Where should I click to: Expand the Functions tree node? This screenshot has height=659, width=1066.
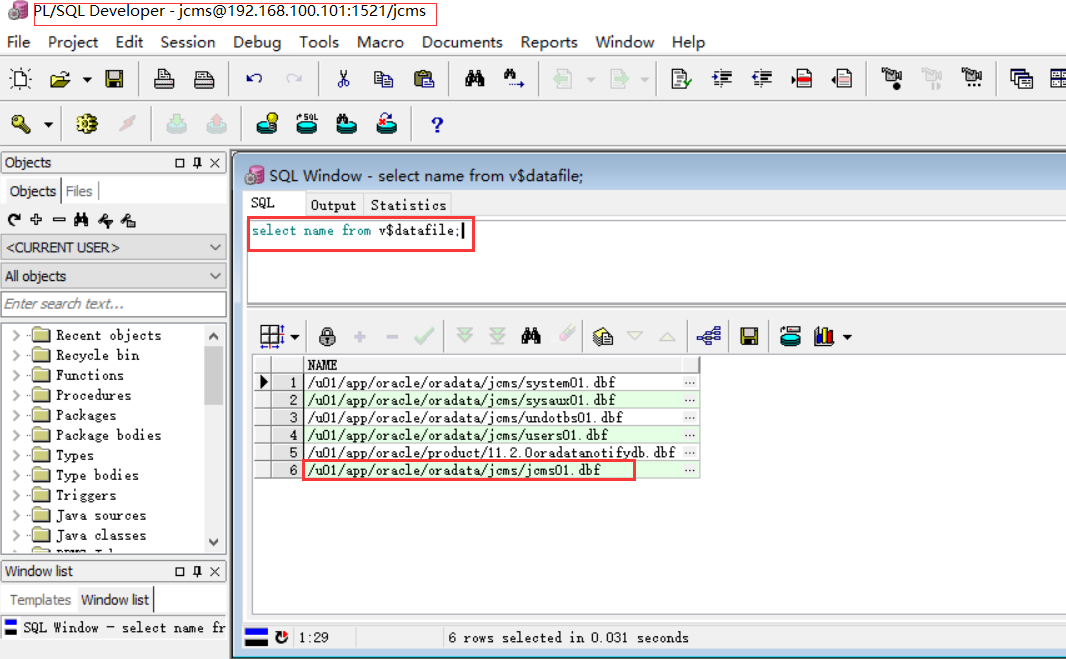pos(16,375)
